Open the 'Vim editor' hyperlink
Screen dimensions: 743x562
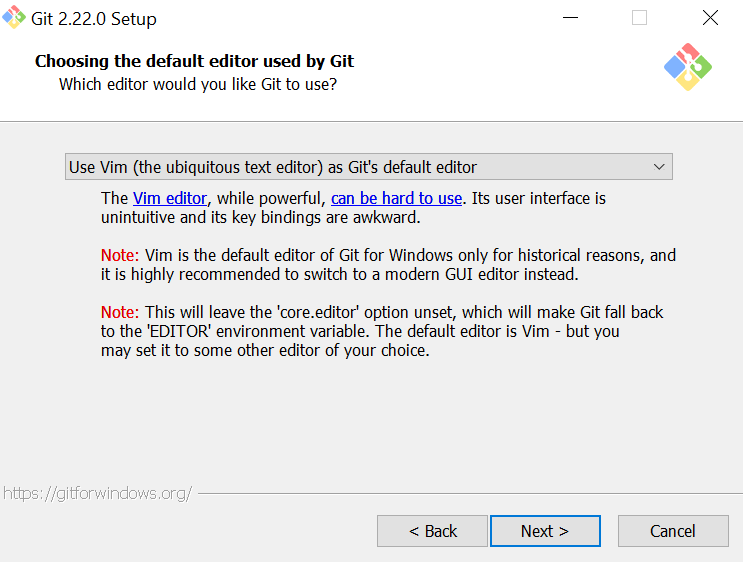(x=170, y=198)
